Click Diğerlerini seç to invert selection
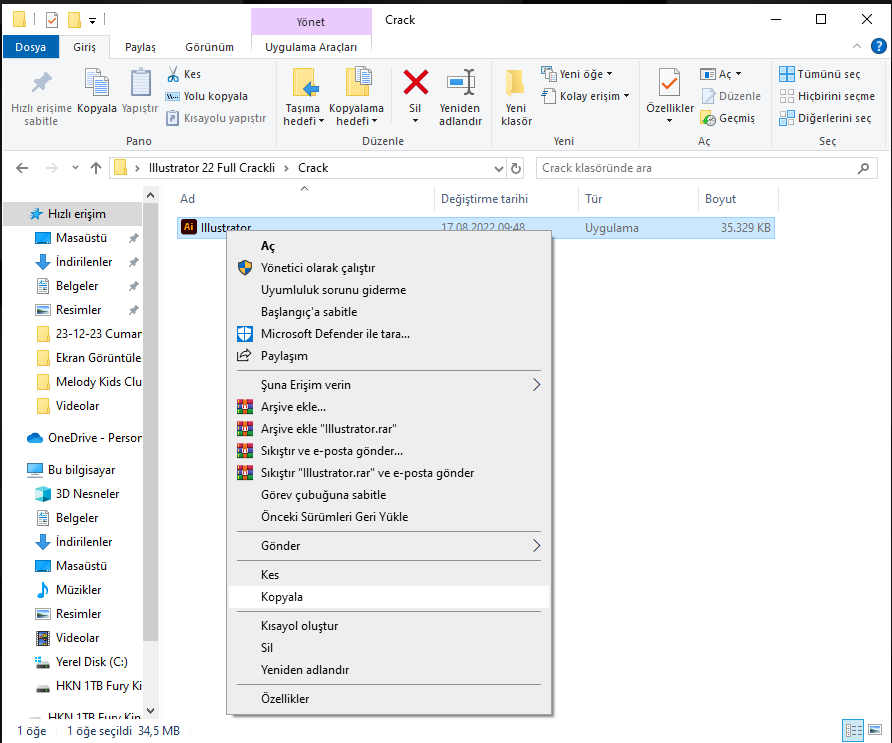The image size is (892, 743). [x=825, y=118]
